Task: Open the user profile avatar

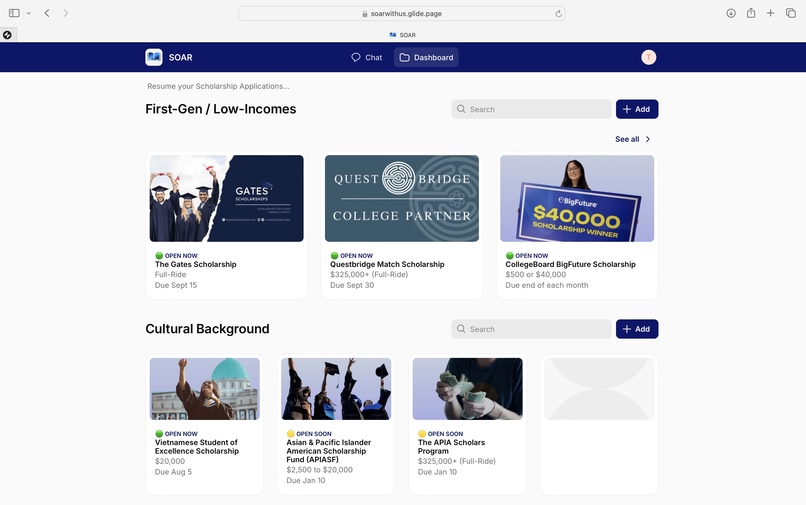Action: (649, 57)
